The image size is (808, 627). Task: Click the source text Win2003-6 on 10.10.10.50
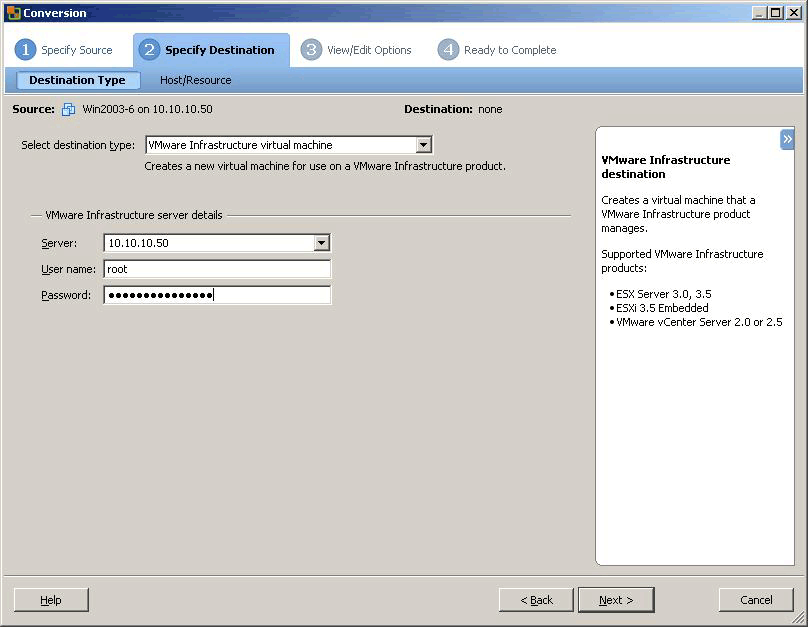(x=147, y=109)
